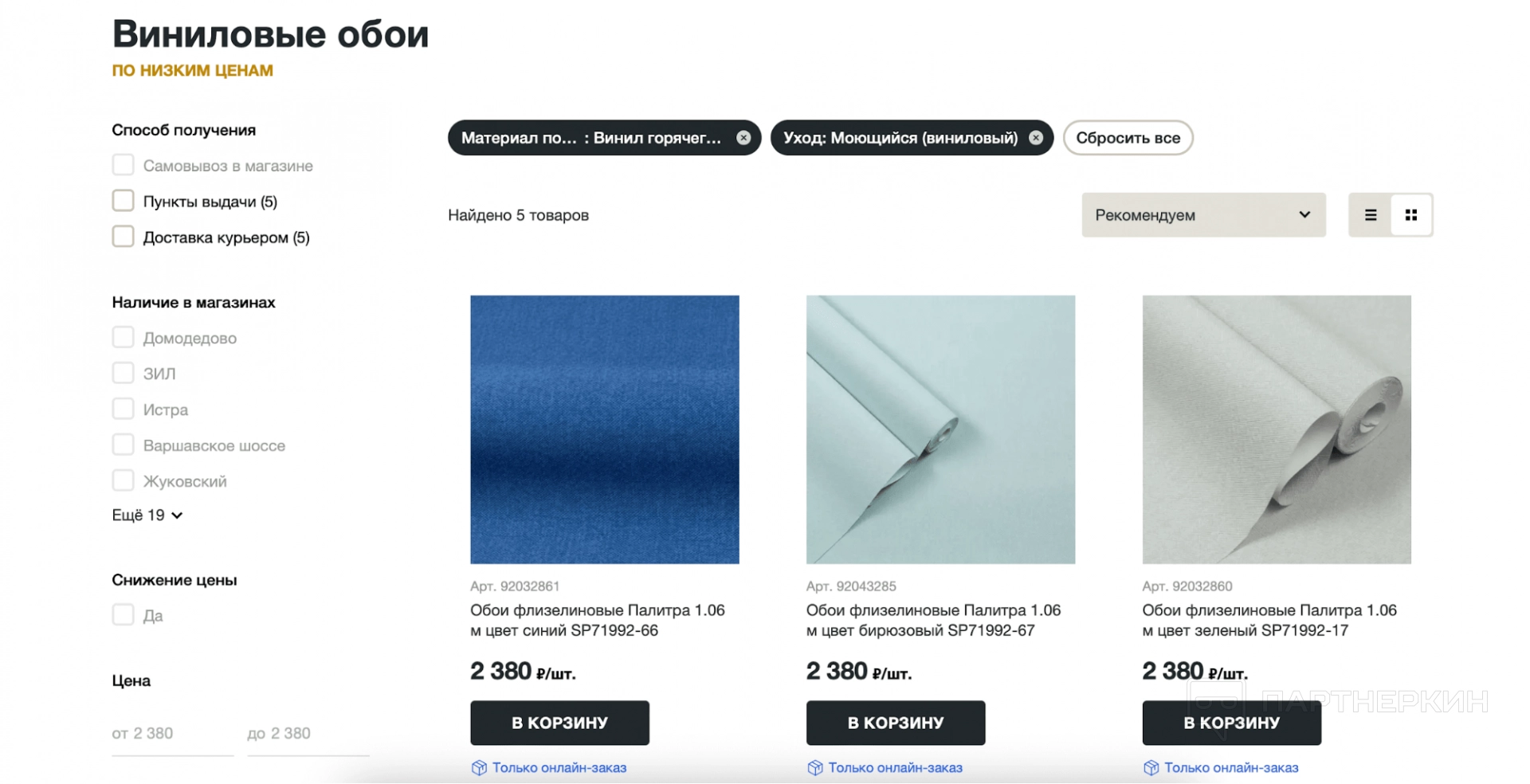Viewport: 1530px width, 784px height.
Task: Open the blue wallpaper product image
Action: (605, 429)
